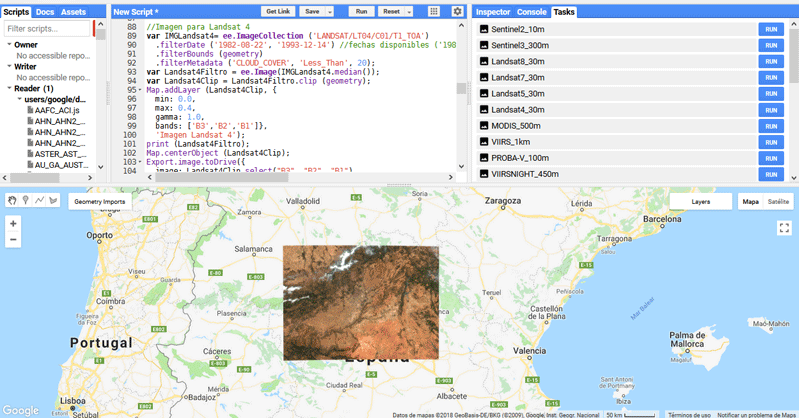Switch to the Assets tab
This screenshot has width=800, height=418.
click(73, 12)
